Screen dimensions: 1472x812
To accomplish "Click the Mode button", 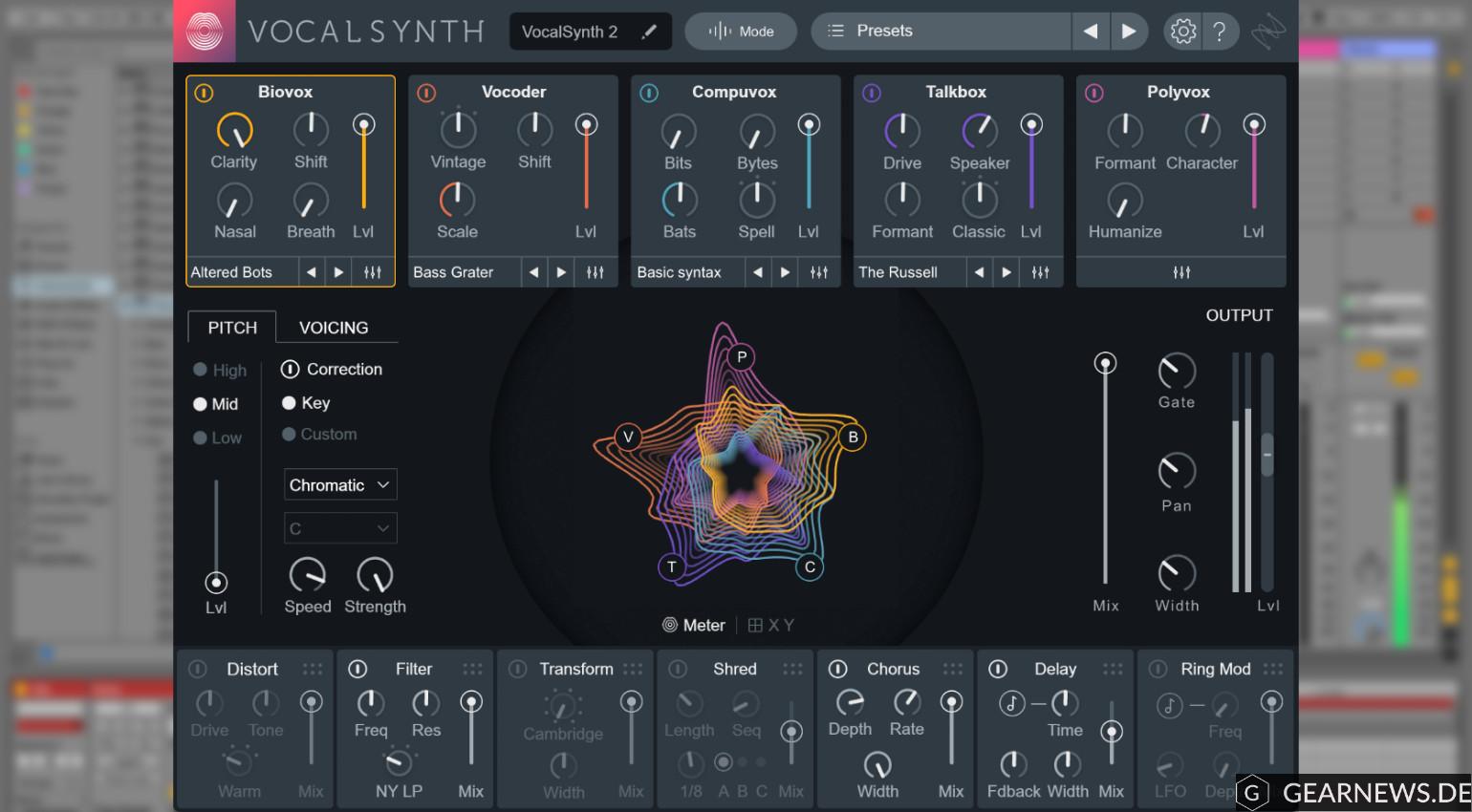I will point(741,32).
